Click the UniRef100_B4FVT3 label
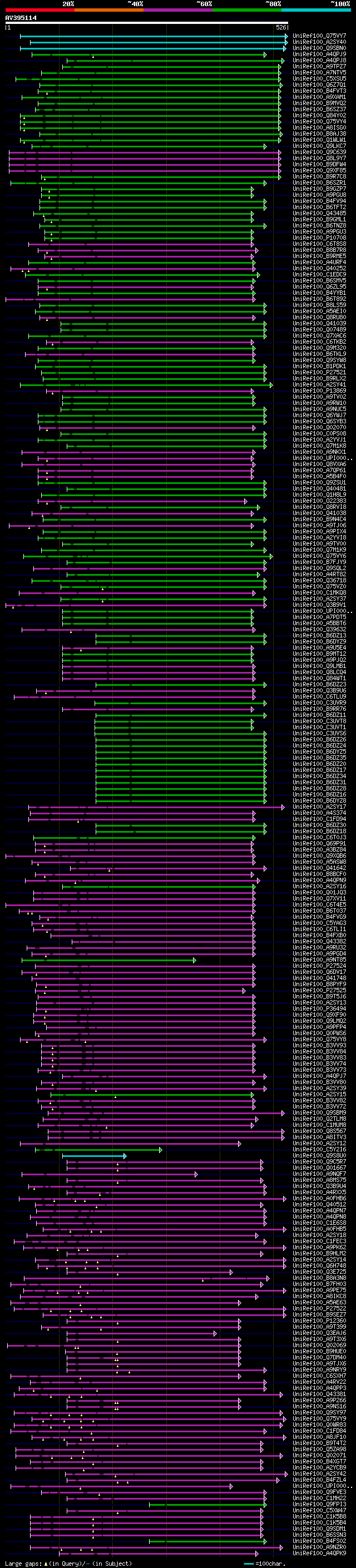 [319, 91]
